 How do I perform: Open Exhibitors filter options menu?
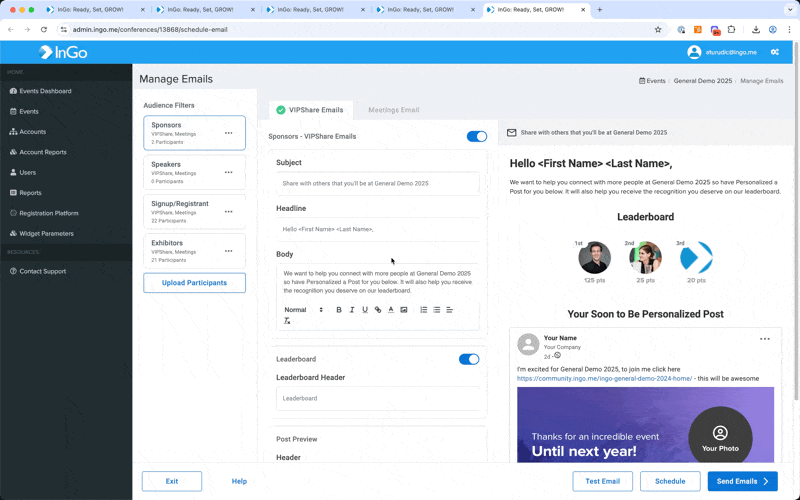click(229, 251)
